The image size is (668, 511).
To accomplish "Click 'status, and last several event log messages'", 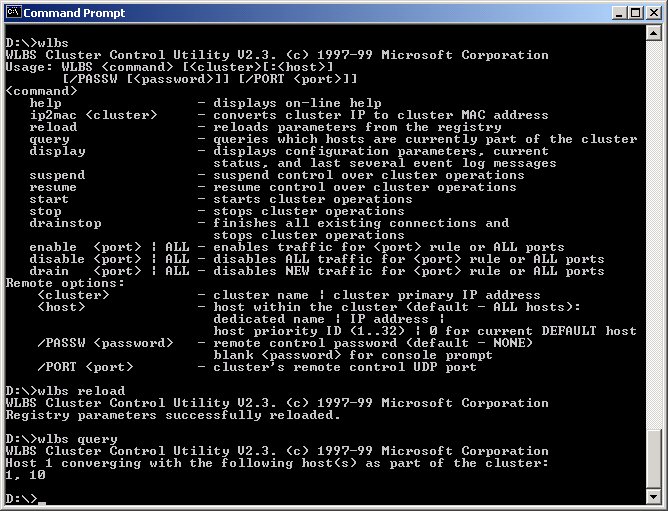I will [x=385, y=163].
